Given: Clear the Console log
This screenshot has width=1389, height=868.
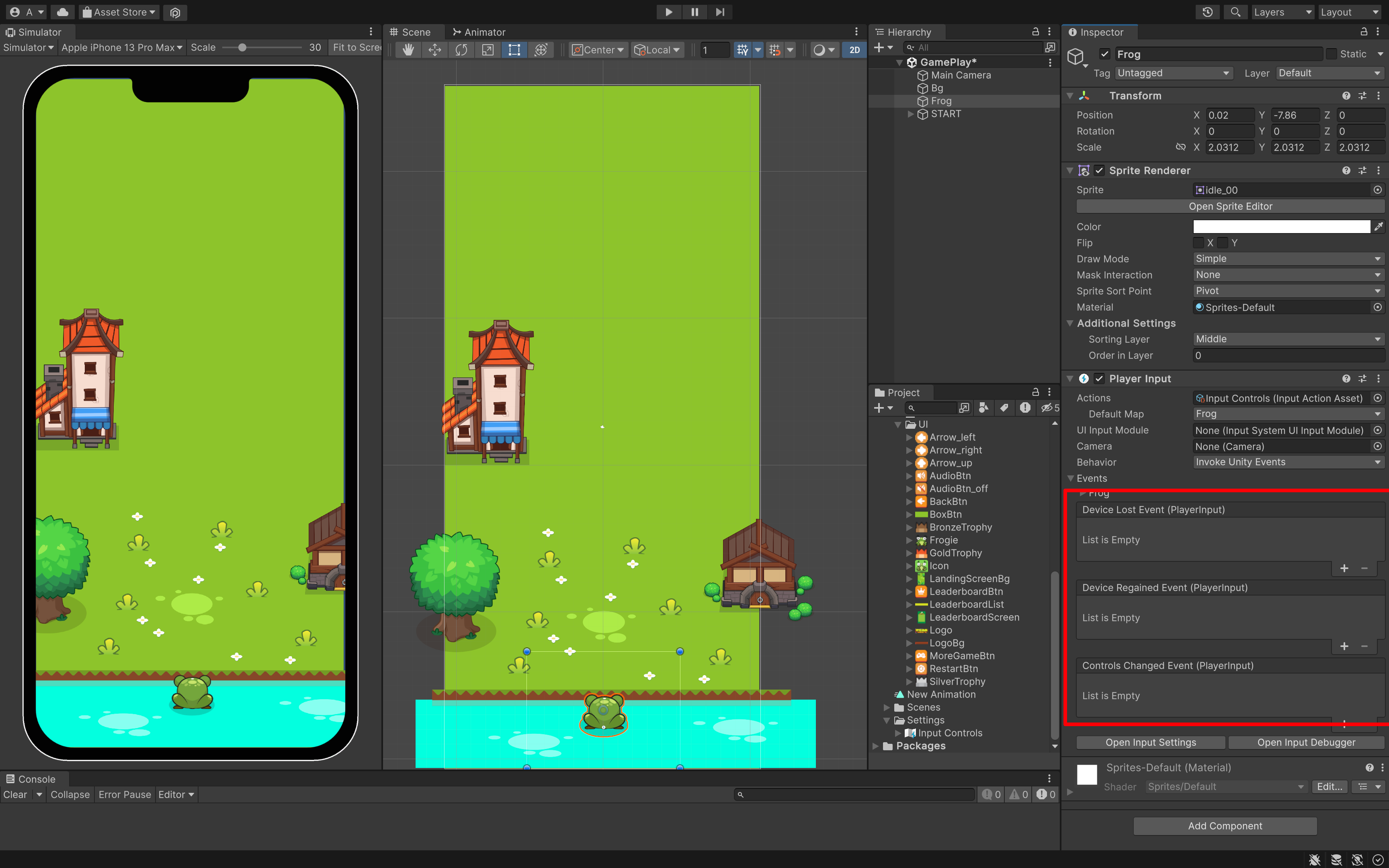Looking at the screenshot, I should [15, 794].
